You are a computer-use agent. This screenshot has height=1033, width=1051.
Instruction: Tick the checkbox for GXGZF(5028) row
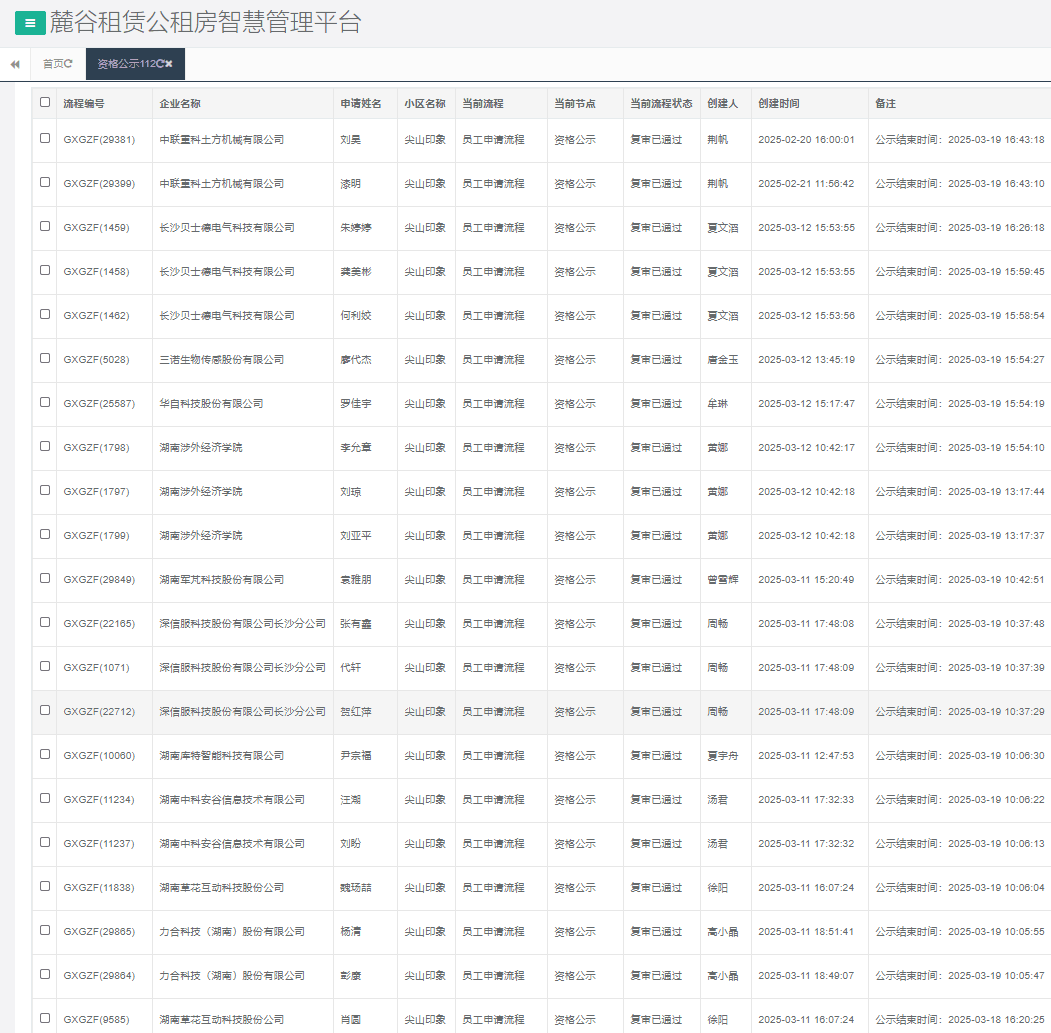click(45, 358)
